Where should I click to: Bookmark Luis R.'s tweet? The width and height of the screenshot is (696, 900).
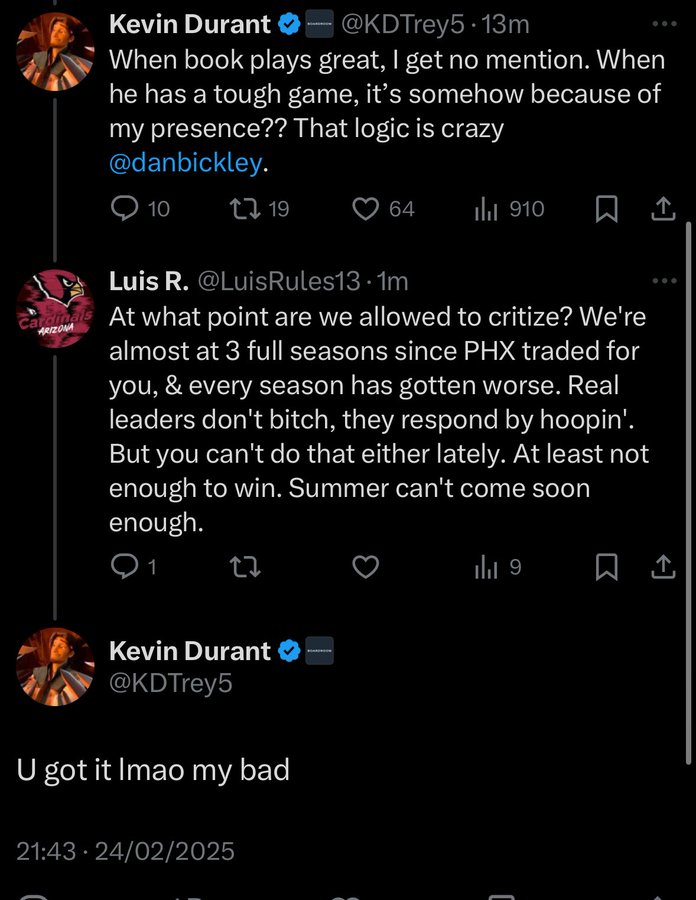point(606,567)
